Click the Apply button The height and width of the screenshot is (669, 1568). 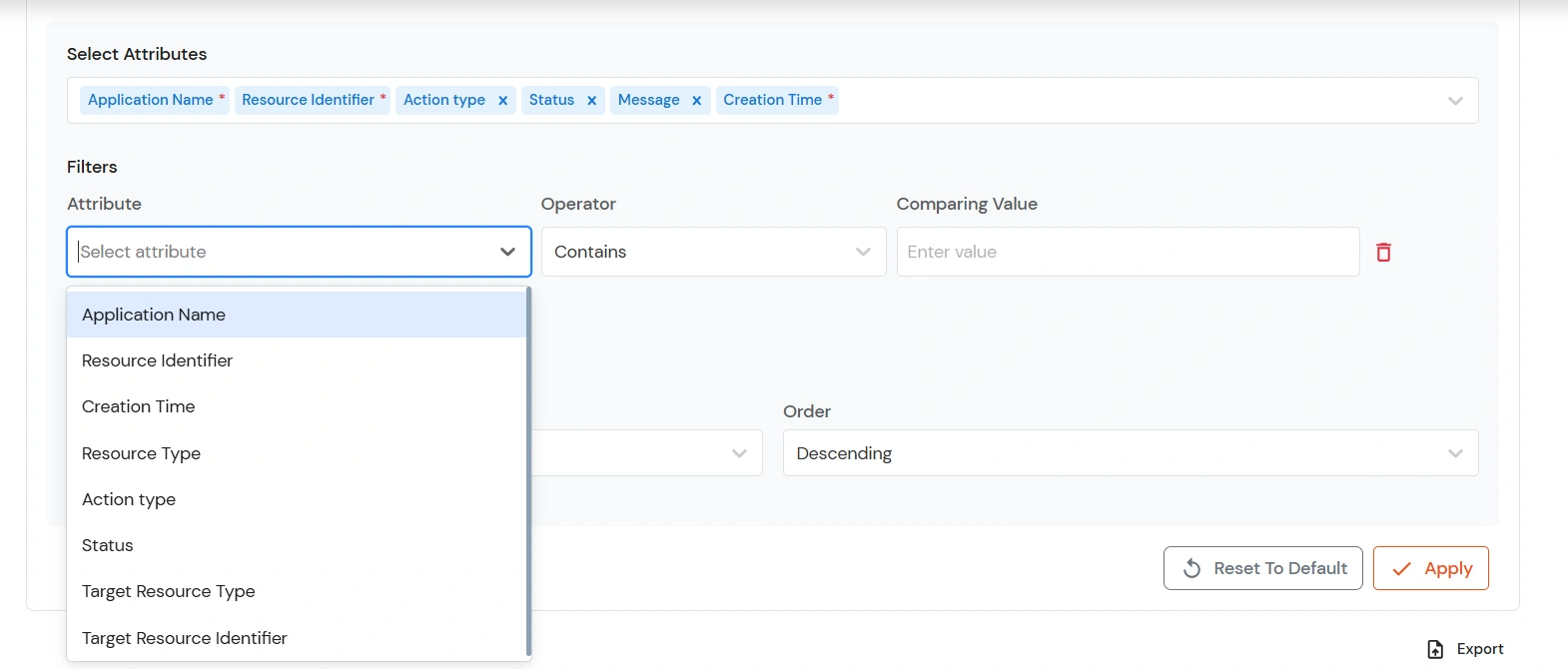pyautogui.click(x=1430, y=568)
